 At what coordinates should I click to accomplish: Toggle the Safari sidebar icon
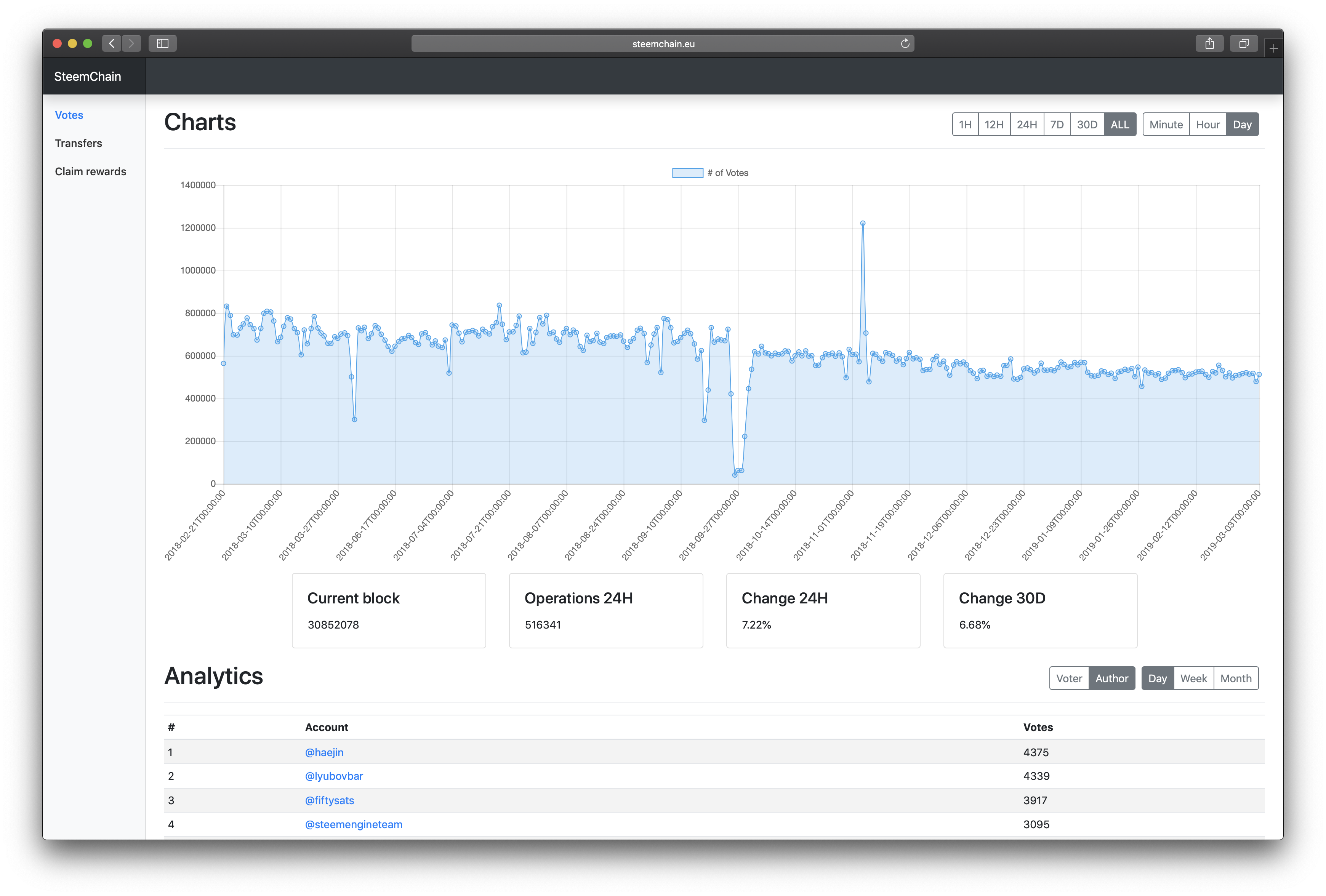(163, 43)
